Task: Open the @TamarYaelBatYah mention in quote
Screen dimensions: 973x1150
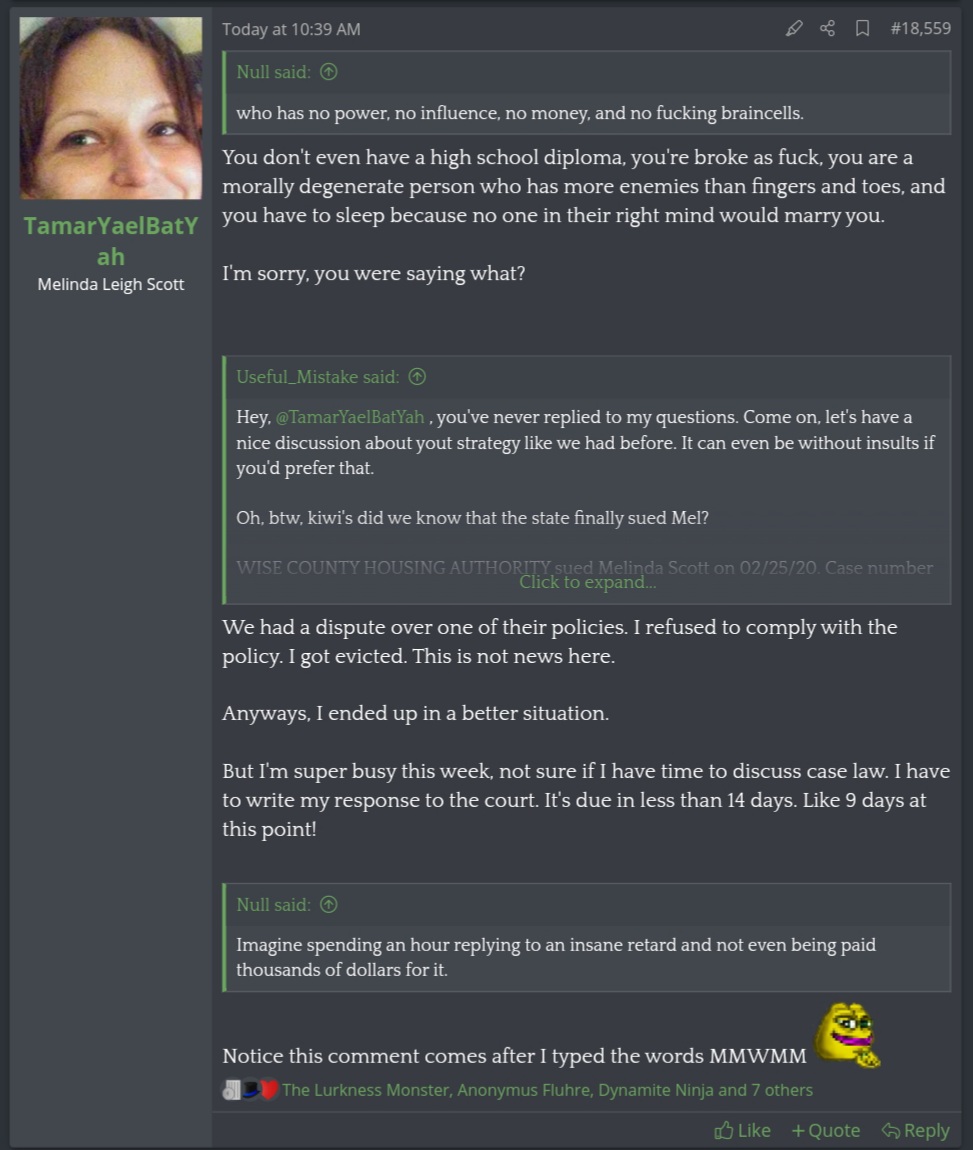Action: (x=350, y=417)
